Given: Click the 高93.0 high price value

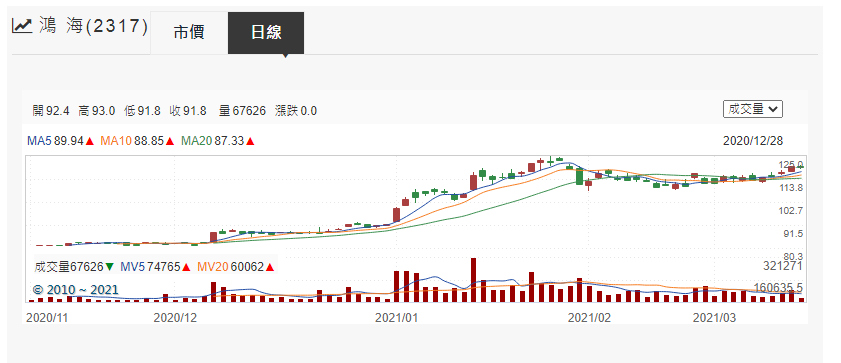Looking at the screenshot, I should point(97,111).
